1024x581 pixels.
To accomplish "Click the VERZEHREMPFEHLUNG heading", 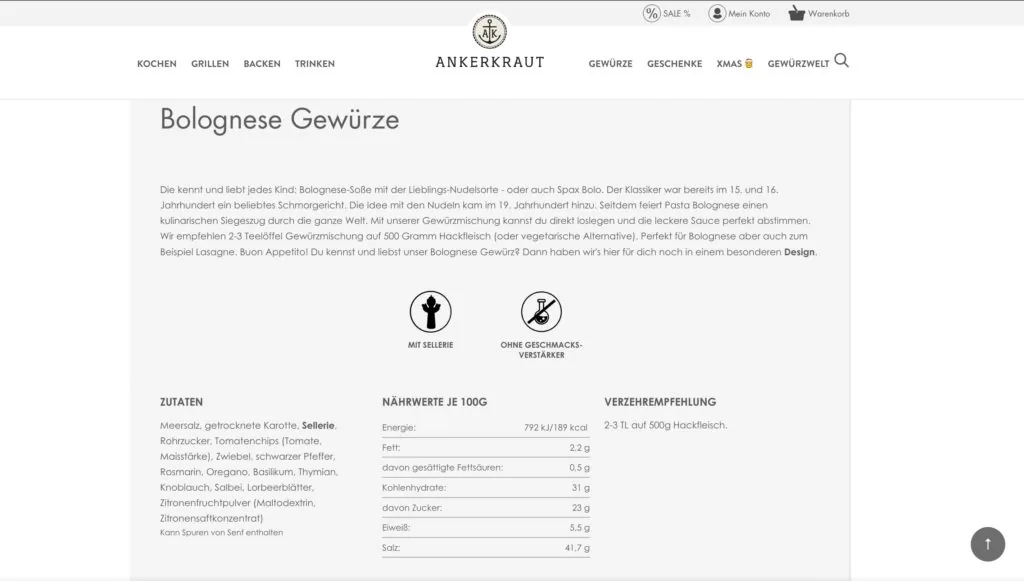I will point(660,402).
